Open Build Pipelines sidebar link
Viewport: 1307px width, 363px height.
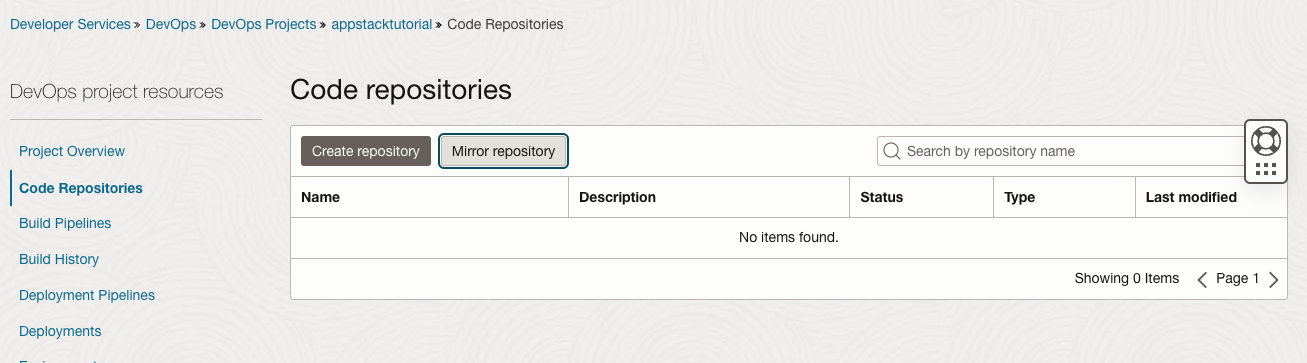tap(65, 223)
